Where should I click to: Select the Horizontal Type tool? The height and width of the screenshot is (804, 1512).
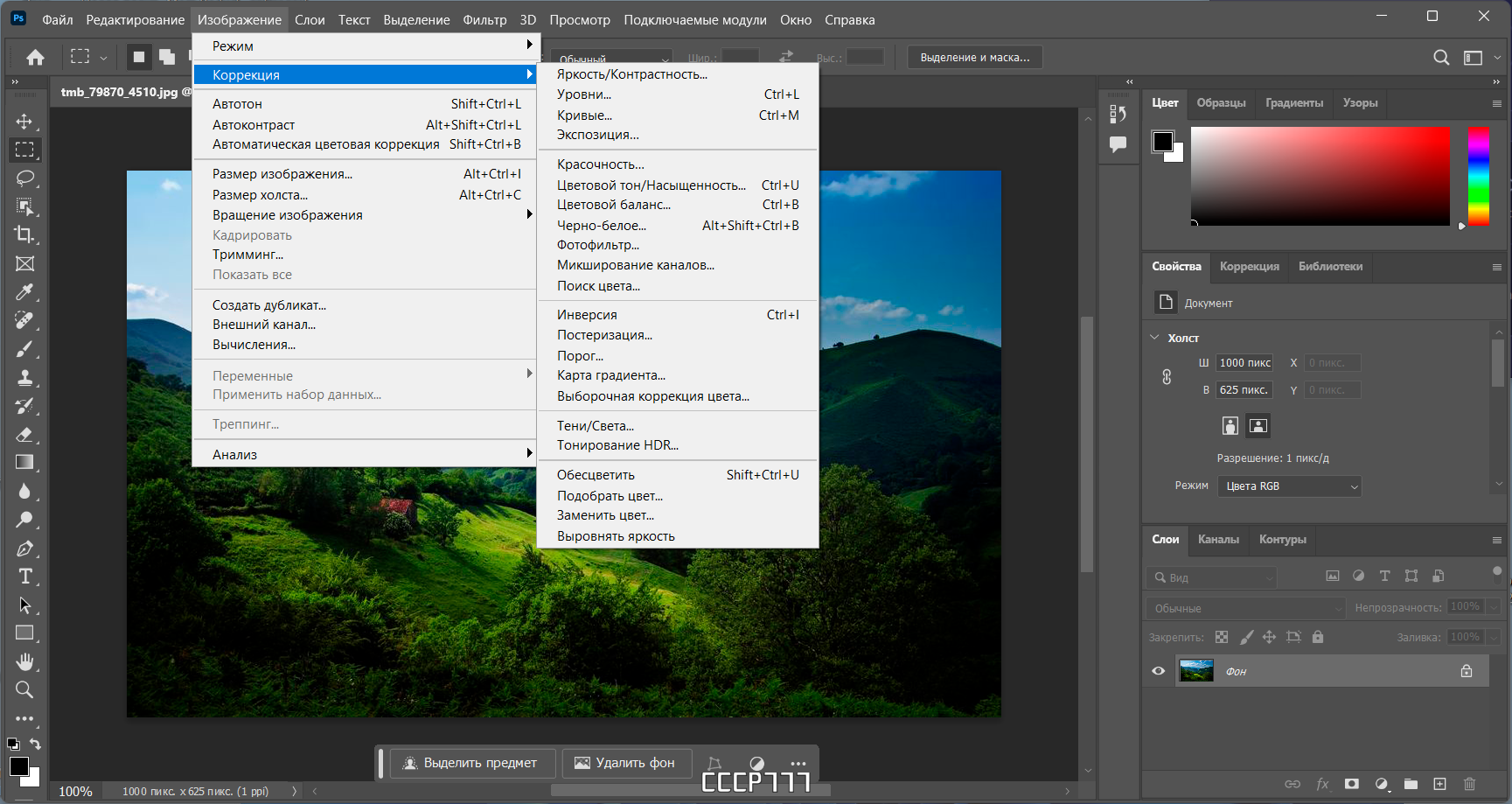[24, 577]
